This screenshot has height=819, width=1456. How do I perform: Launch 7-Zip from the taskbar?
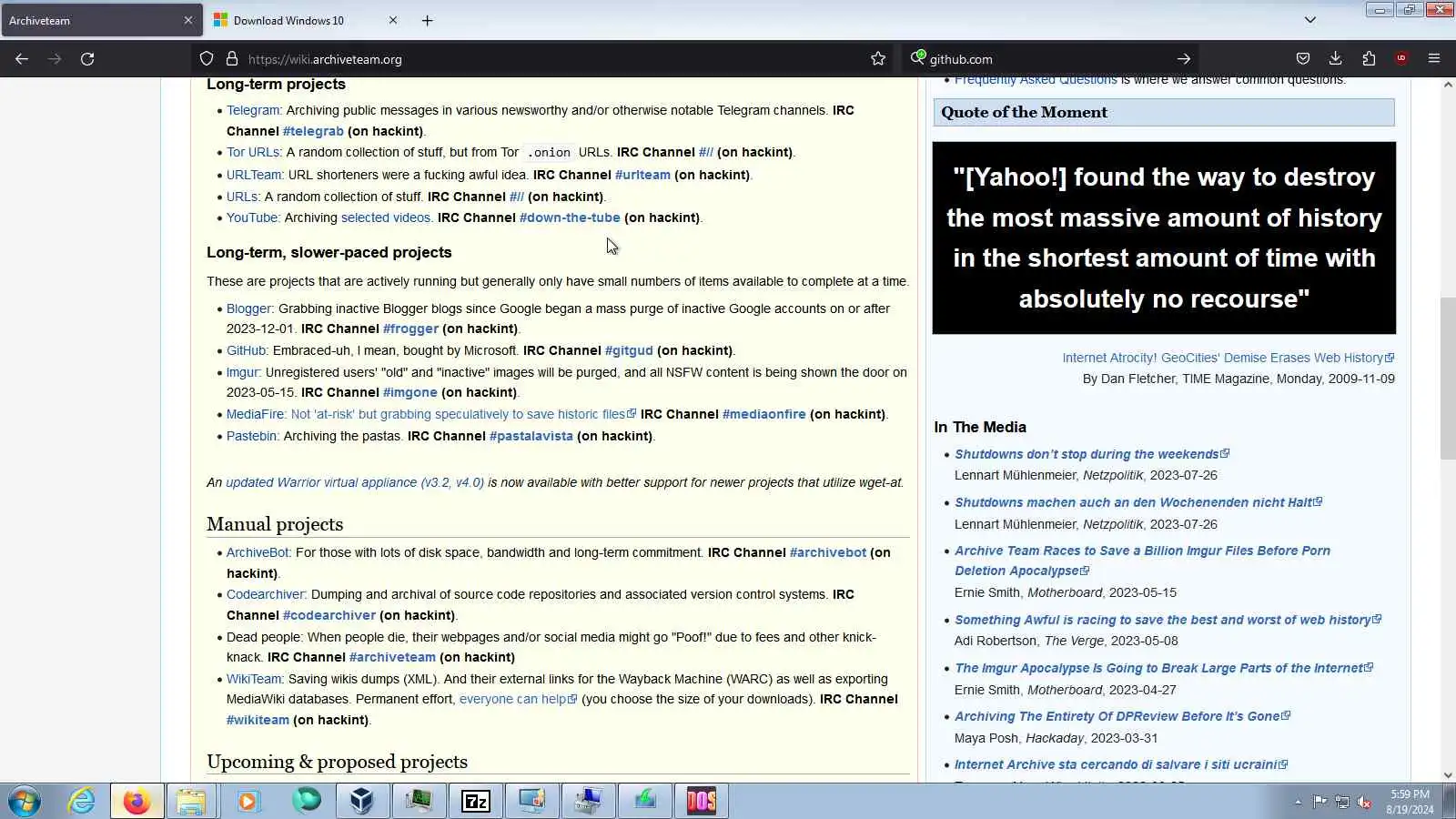476,802
